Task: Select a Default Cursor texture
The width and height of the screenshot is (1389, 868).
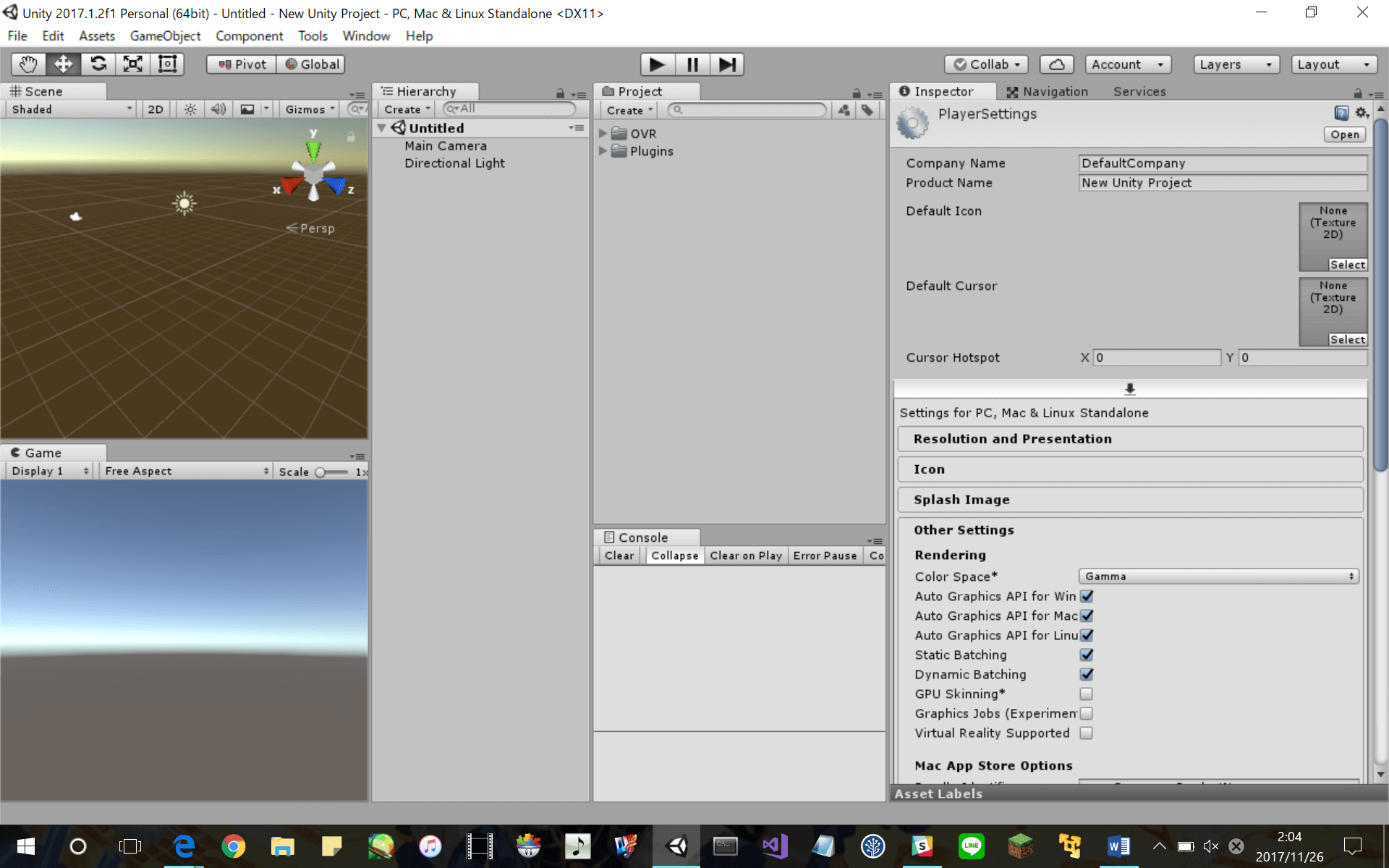Action: [x=1348, y=340]
